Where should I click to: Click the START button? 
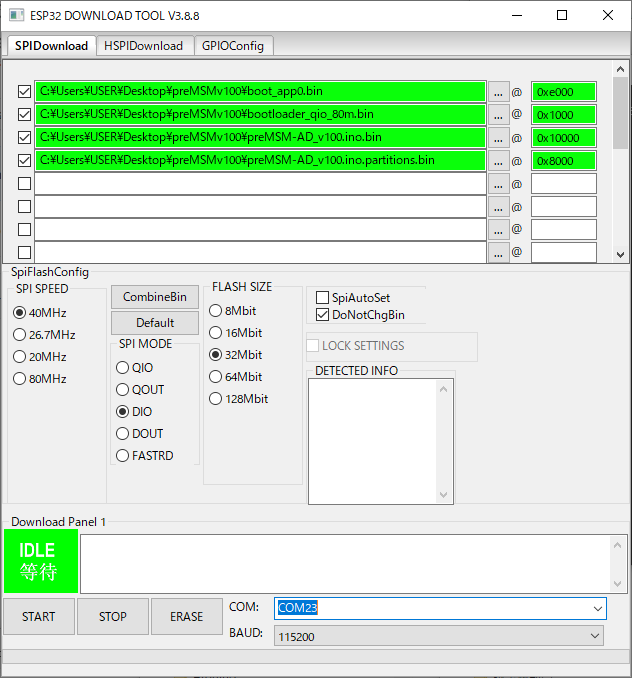point(39,616)
